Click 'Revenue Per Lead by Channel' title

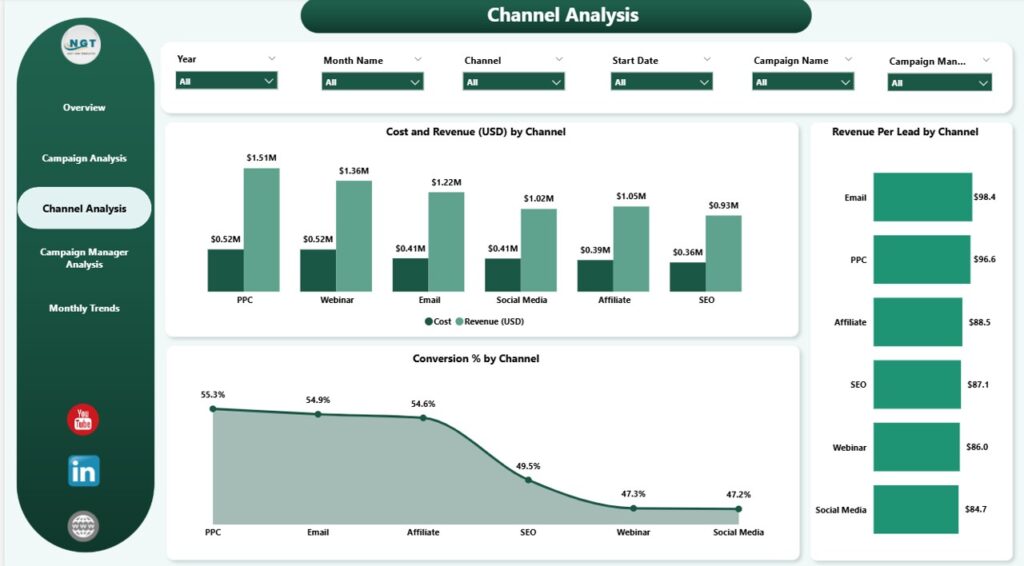pos(904,132)
